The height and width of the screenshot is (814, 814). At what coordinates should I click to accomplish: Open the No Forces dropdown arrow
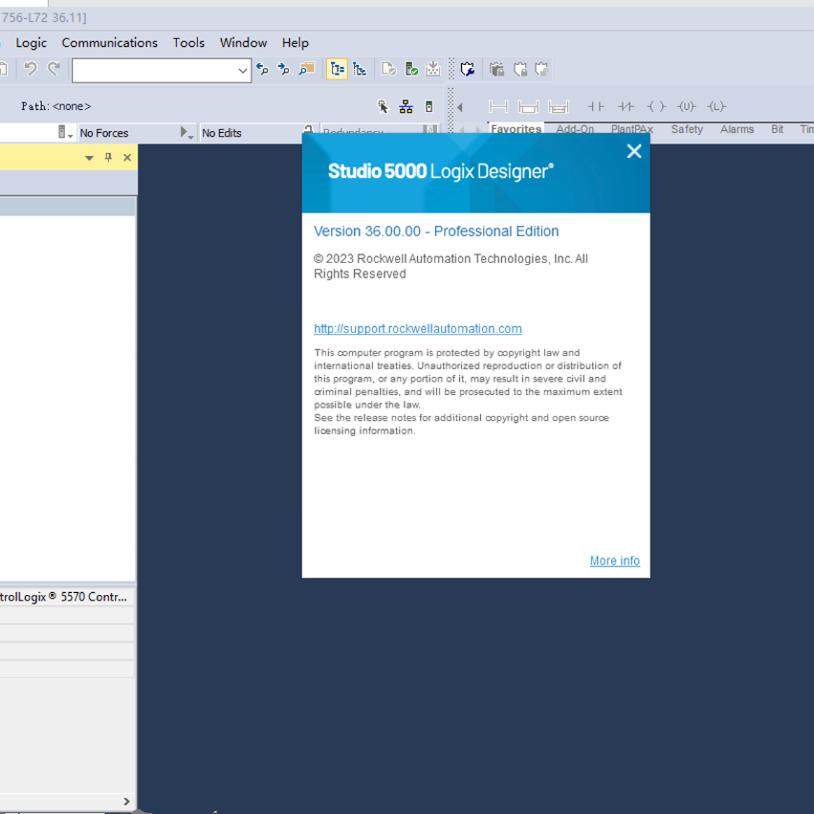coord(186,132)
